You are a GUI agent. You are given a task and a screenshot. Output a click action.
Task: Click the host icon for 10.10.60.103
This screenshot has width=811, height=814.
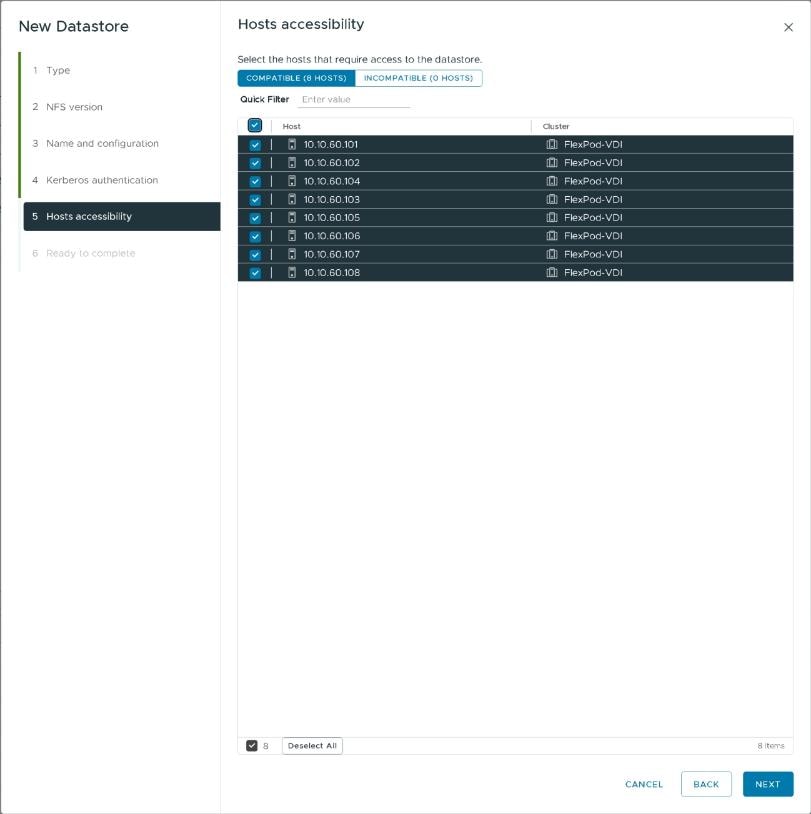click(x=292, y=199)
